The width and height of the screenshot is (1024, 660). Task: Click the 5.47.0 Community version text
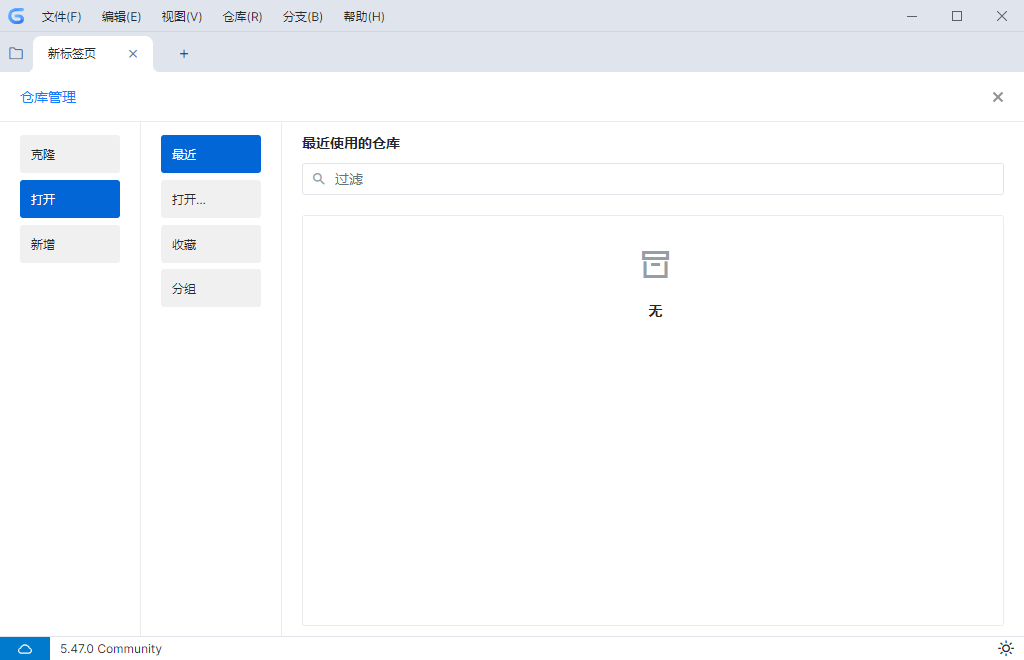coord(111,648)
